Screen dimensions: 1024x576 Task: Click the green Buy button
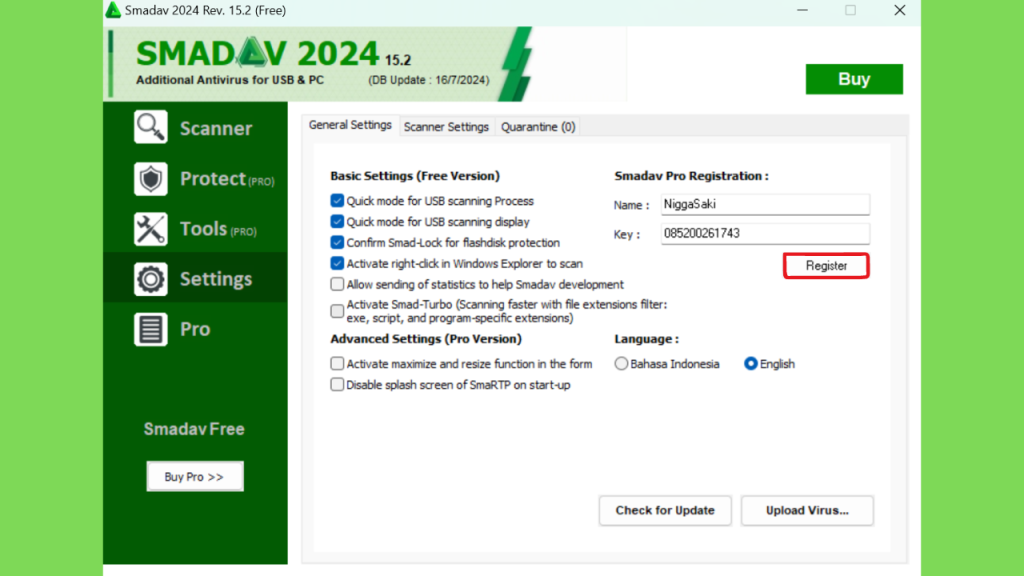[854, 79]
